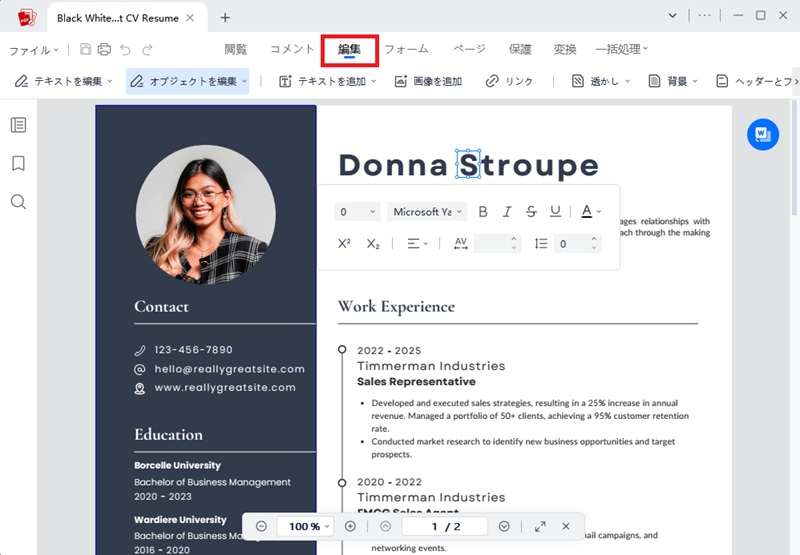Toggle bold formatting in floating toolbar

483,212
